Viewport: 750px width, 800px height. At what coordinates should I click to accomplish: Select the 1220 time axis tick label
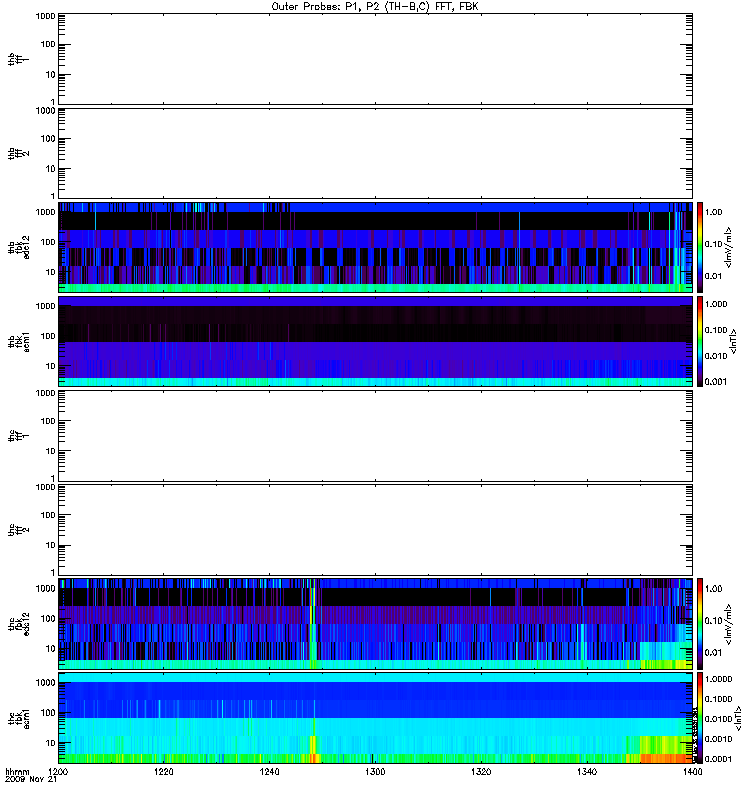point(163,772)
